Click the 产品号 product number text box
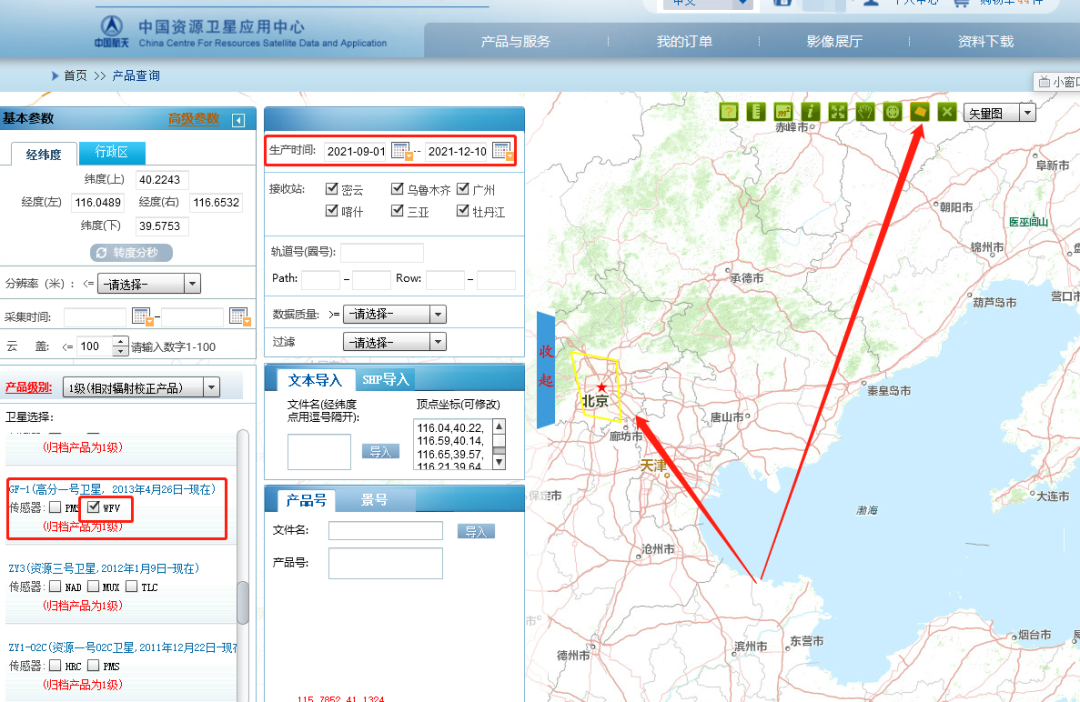Screen dimensions: 1080x702 pyautogui.click(x=386, y=564)
